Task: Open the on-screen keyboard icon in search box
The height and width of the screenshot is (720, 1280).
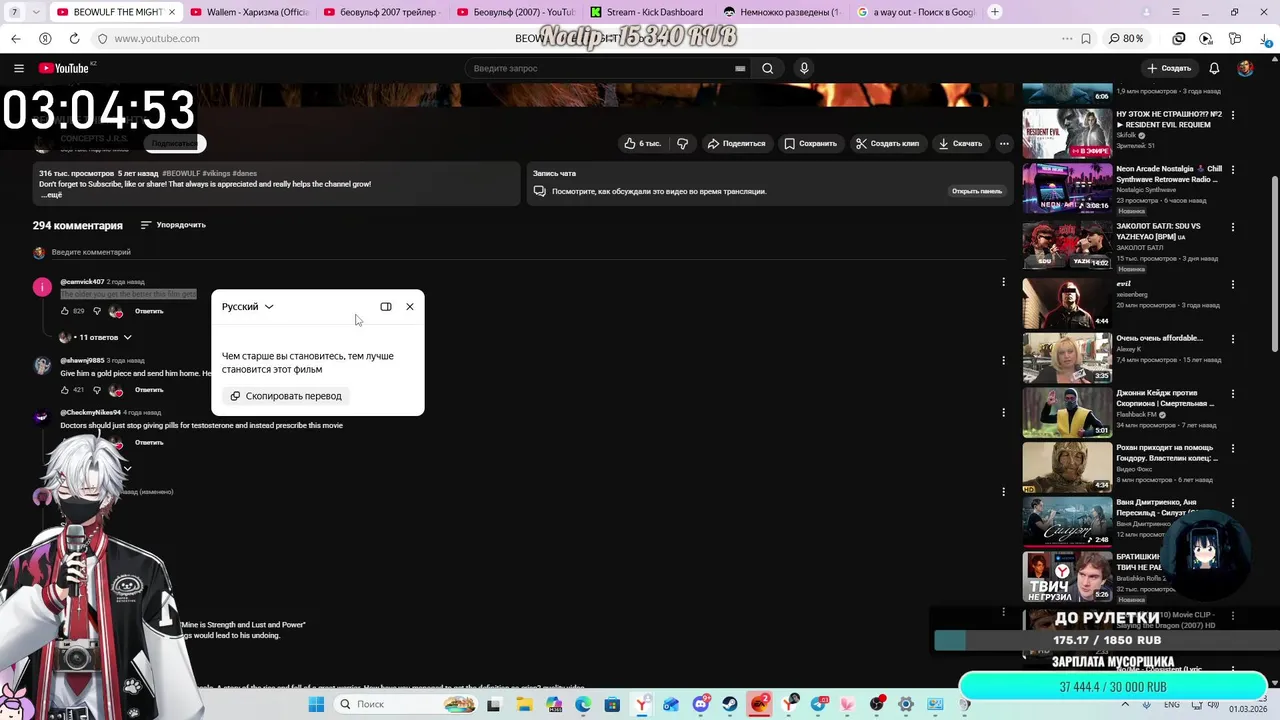Action: (x=740, y=68)
